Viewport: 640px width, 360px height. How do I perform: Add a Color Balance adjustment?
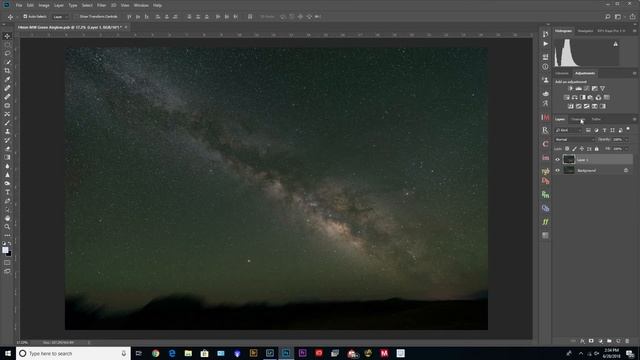pos(575,98)
